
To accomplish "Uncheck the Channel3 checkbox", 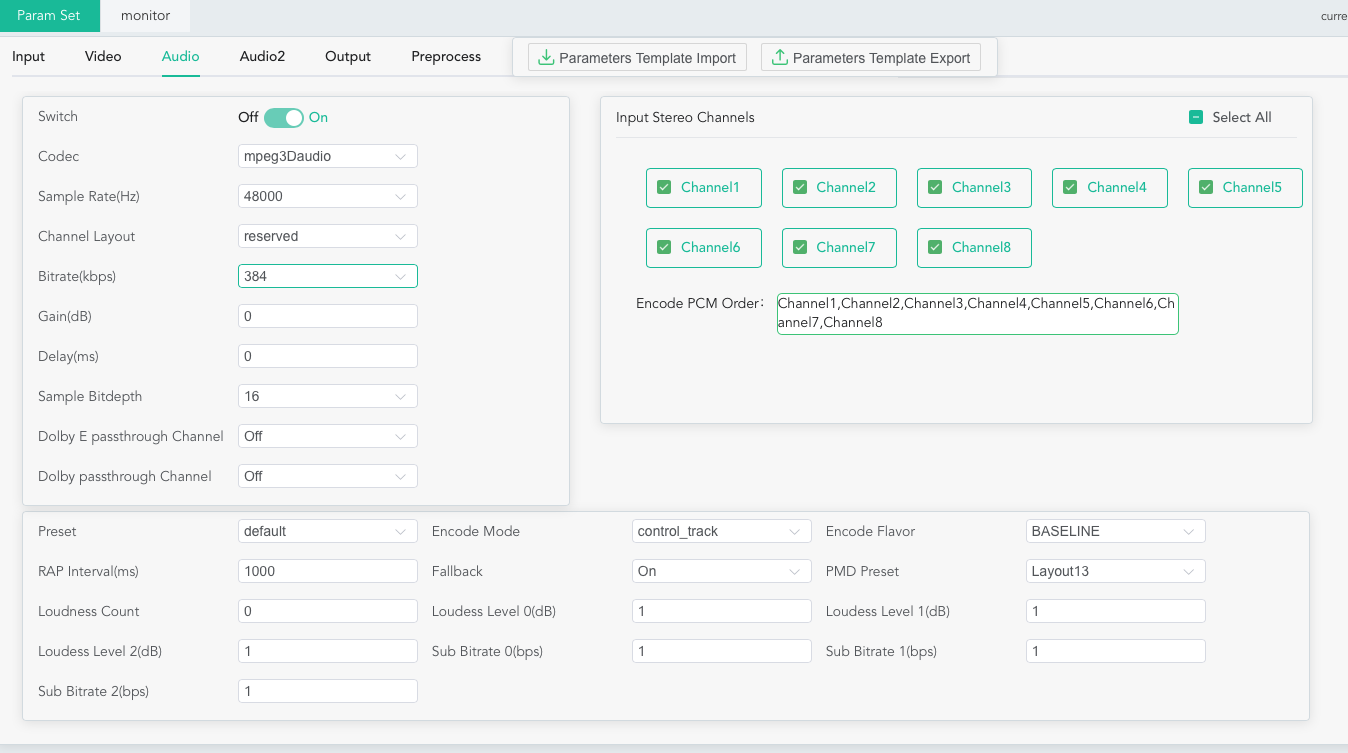I will (935, 187).
